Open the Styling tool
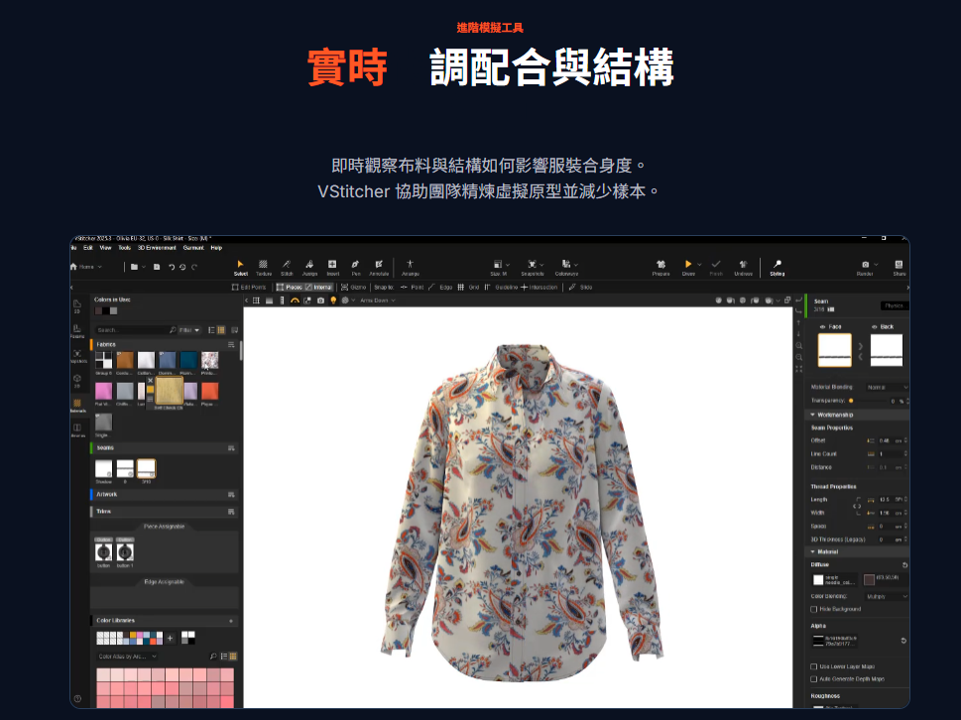Viewport: 961px width, 720px height. 777,267
